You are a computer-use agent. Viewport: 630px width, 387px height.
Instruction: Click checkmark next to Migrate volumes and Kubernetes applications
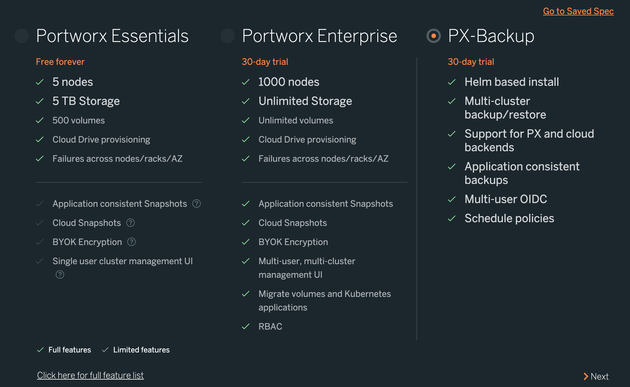pos(246,294)
